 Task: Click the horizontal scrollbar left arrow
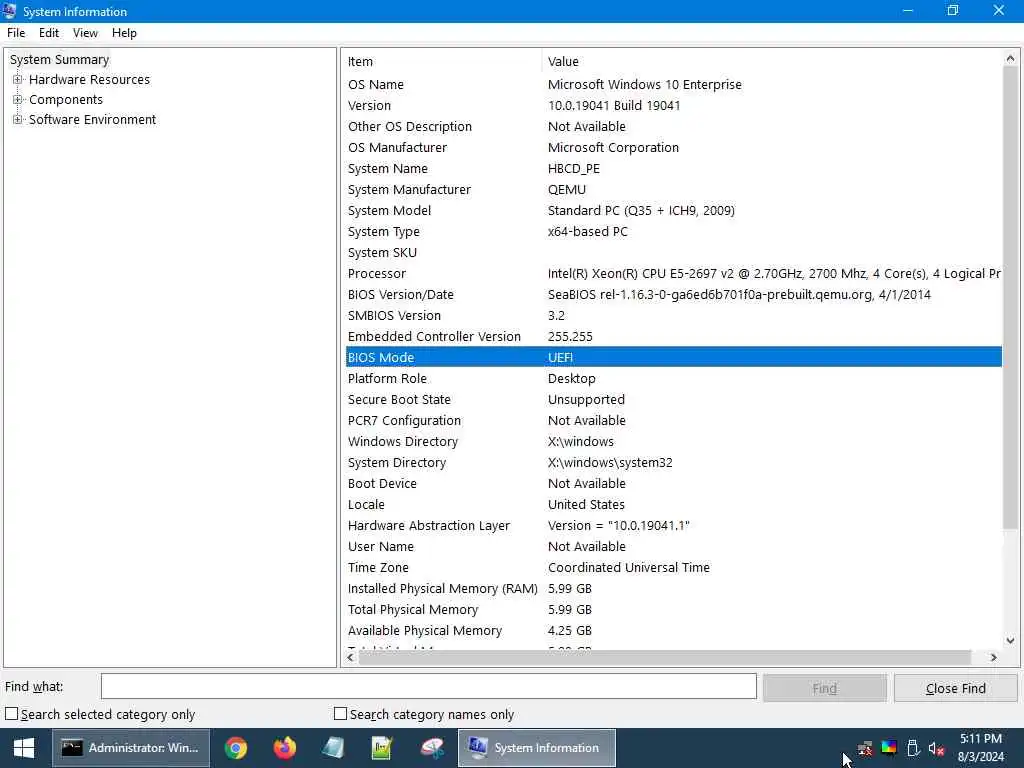click(x=351, y=658)
